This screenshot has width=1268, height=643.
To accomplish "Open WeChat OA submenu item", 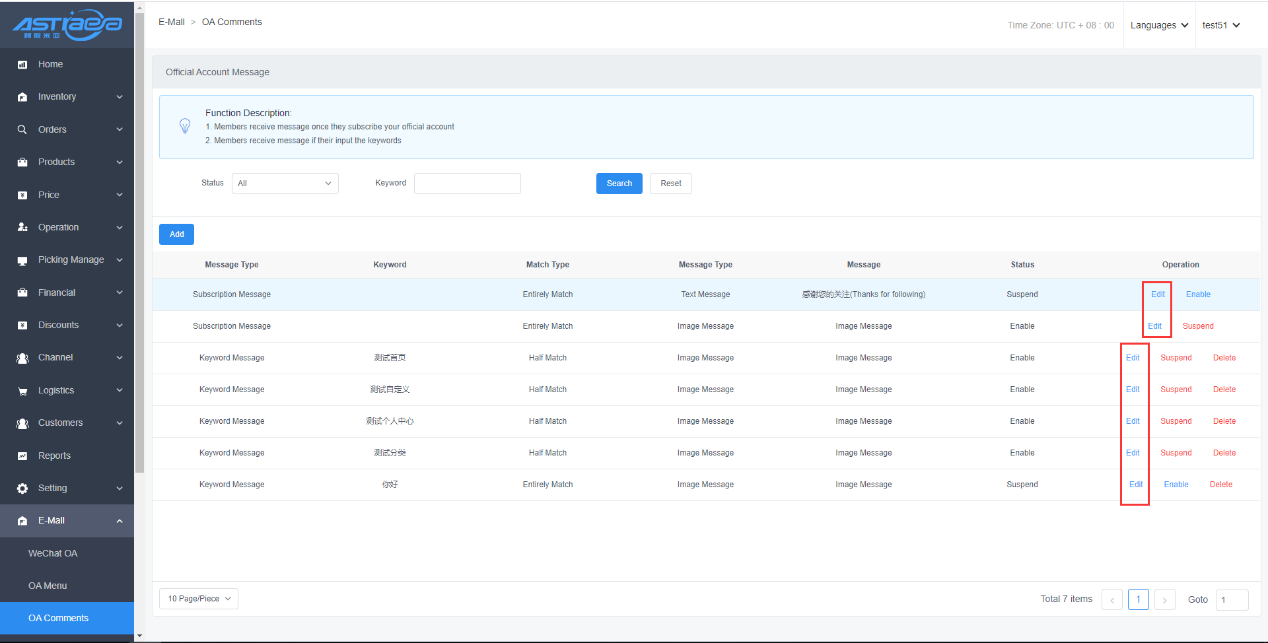I will click(53, 553).
